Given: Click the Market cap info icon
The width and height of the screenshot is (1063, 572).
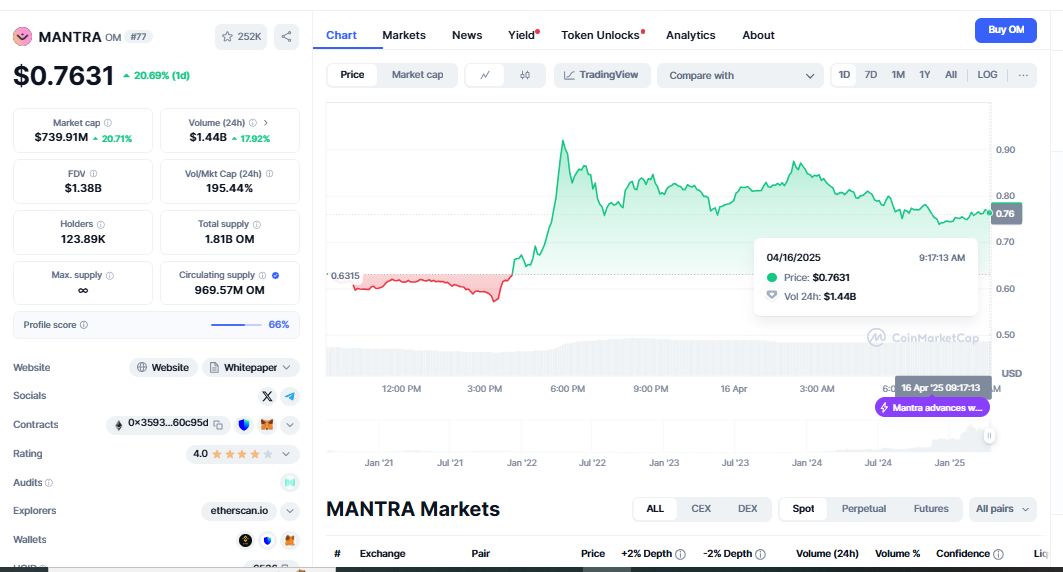Looking at the screenshot, I should (x=108, y=123).
